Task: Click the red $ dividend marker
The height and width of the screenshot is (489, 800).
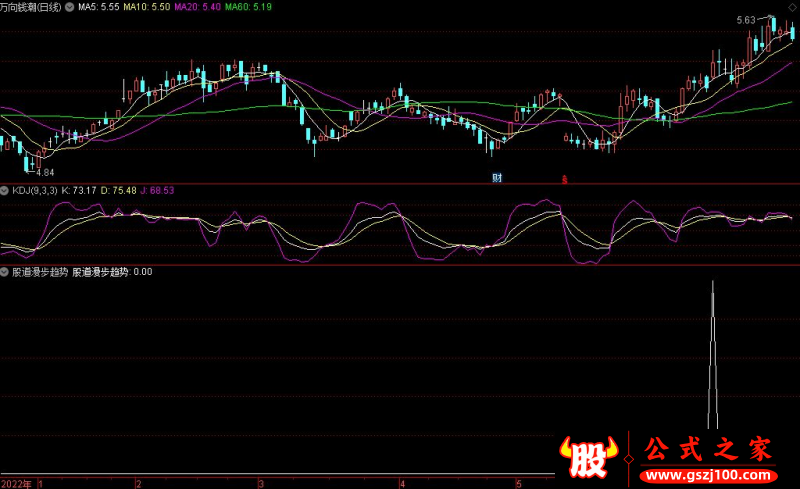Action: click(564, 180)
